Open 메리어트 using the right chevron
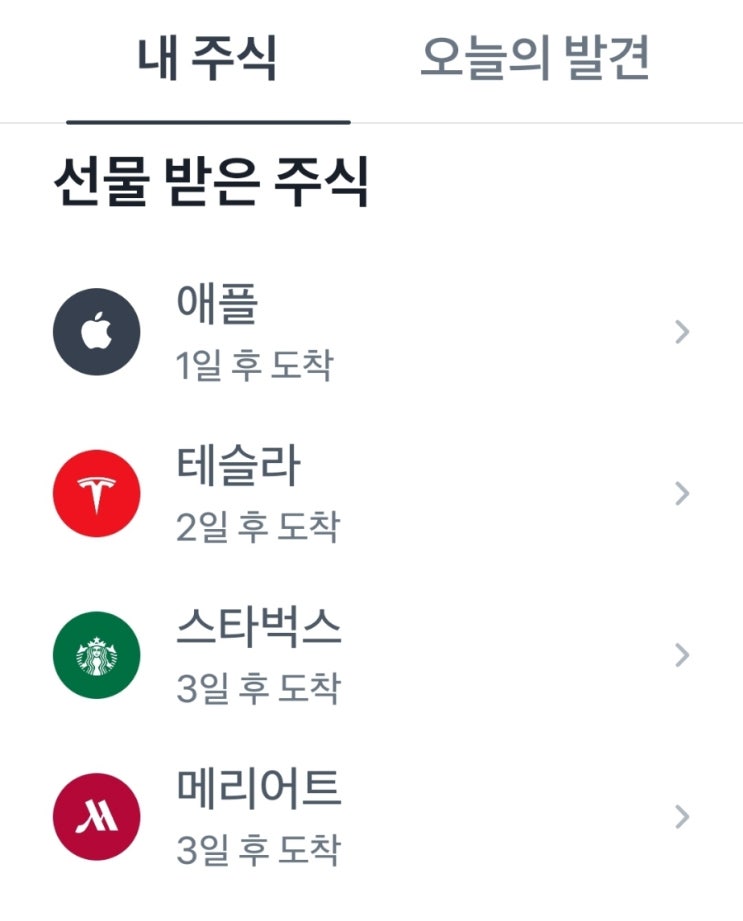743x921 pixels. (x=682, y=817)
